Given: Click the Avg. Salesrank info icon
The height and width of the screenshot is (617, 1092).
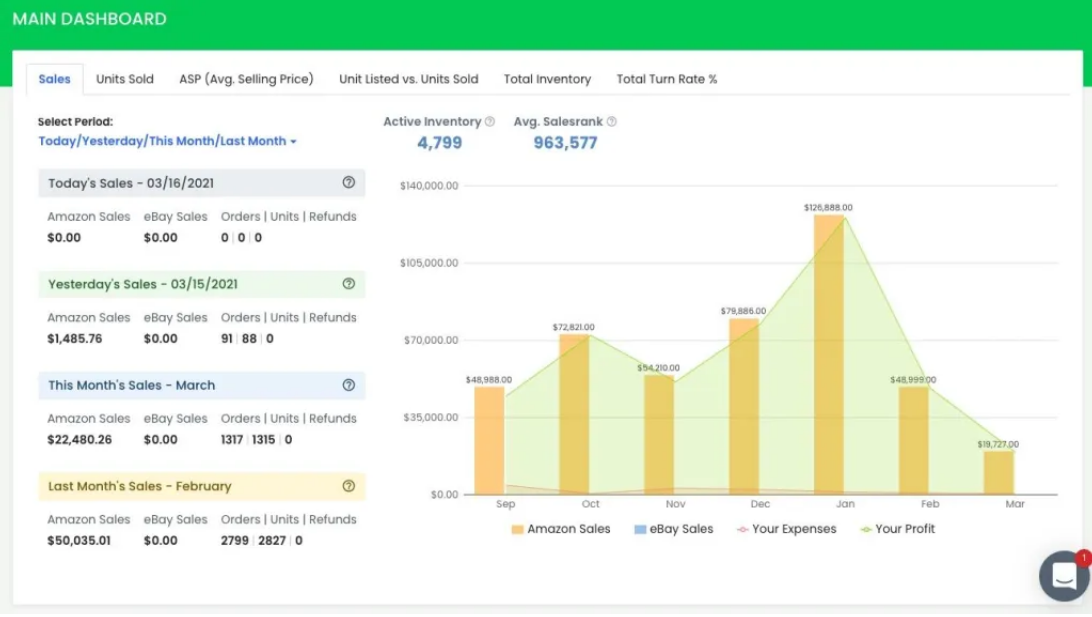Looking at the screenshot, I should pyautogui.click(x=612, y=122).
